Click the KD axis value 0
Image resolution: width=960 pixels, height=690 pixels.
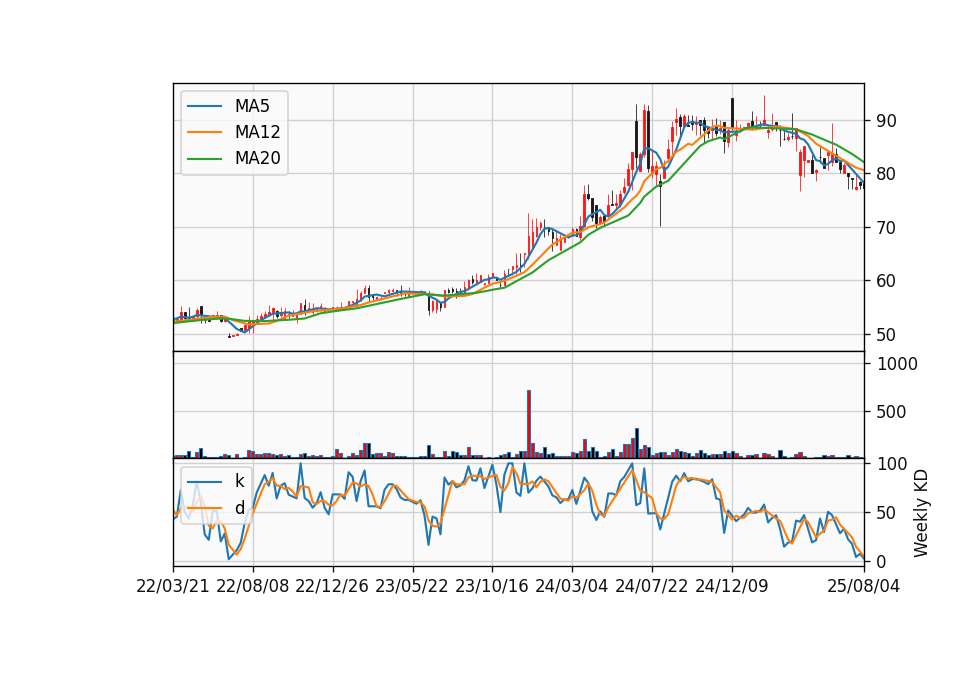pyautogui.click(x=882, y=561)
